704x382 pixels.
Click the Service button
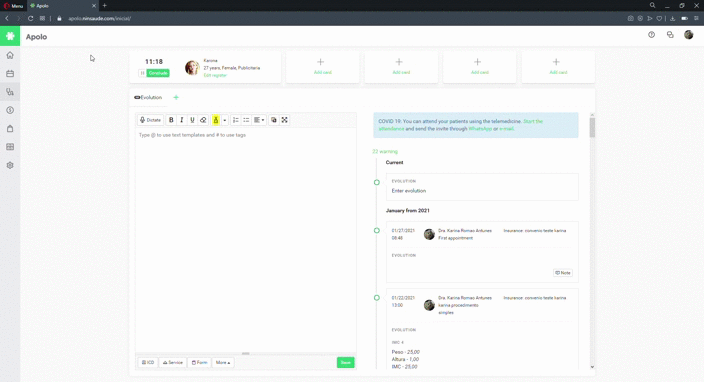tap(172, 362)
